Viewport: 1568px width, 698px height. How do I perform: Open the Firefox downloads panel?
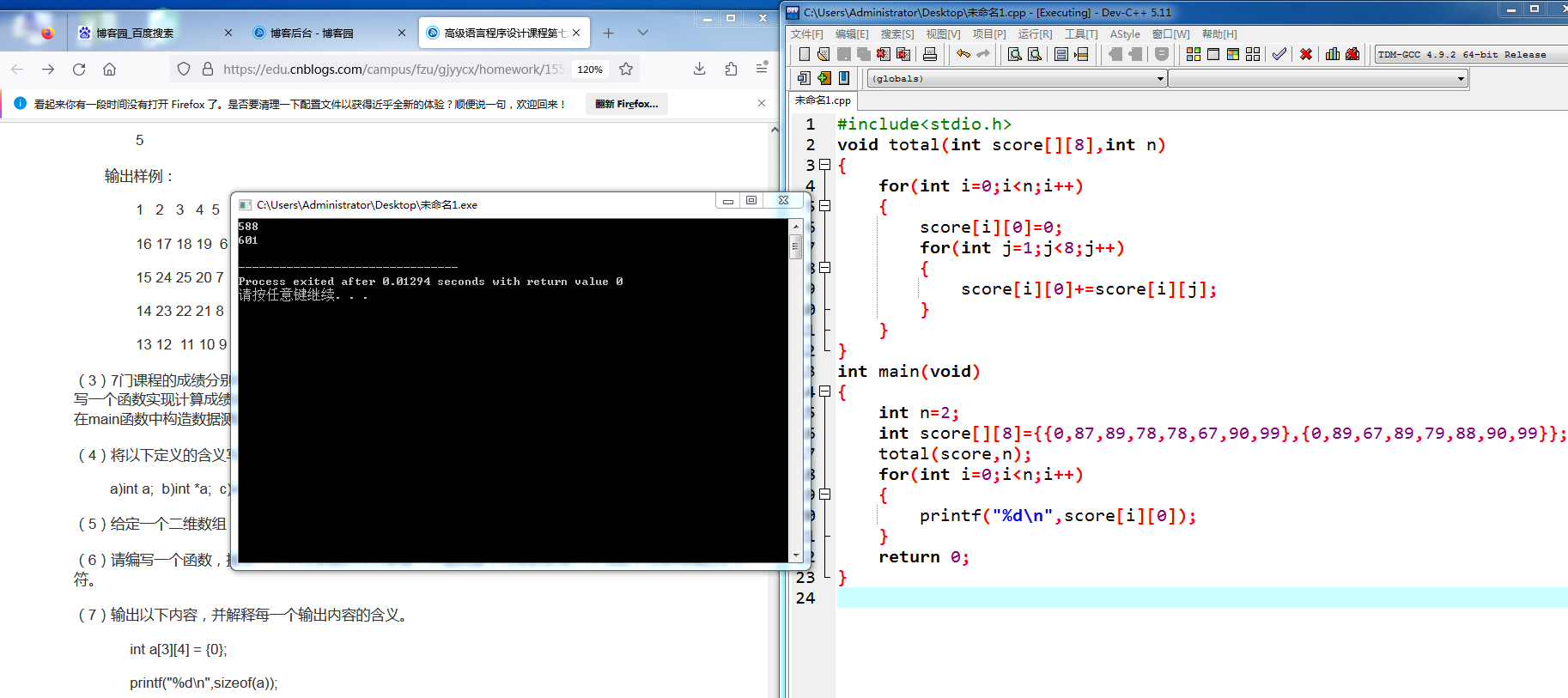[700, 69]
